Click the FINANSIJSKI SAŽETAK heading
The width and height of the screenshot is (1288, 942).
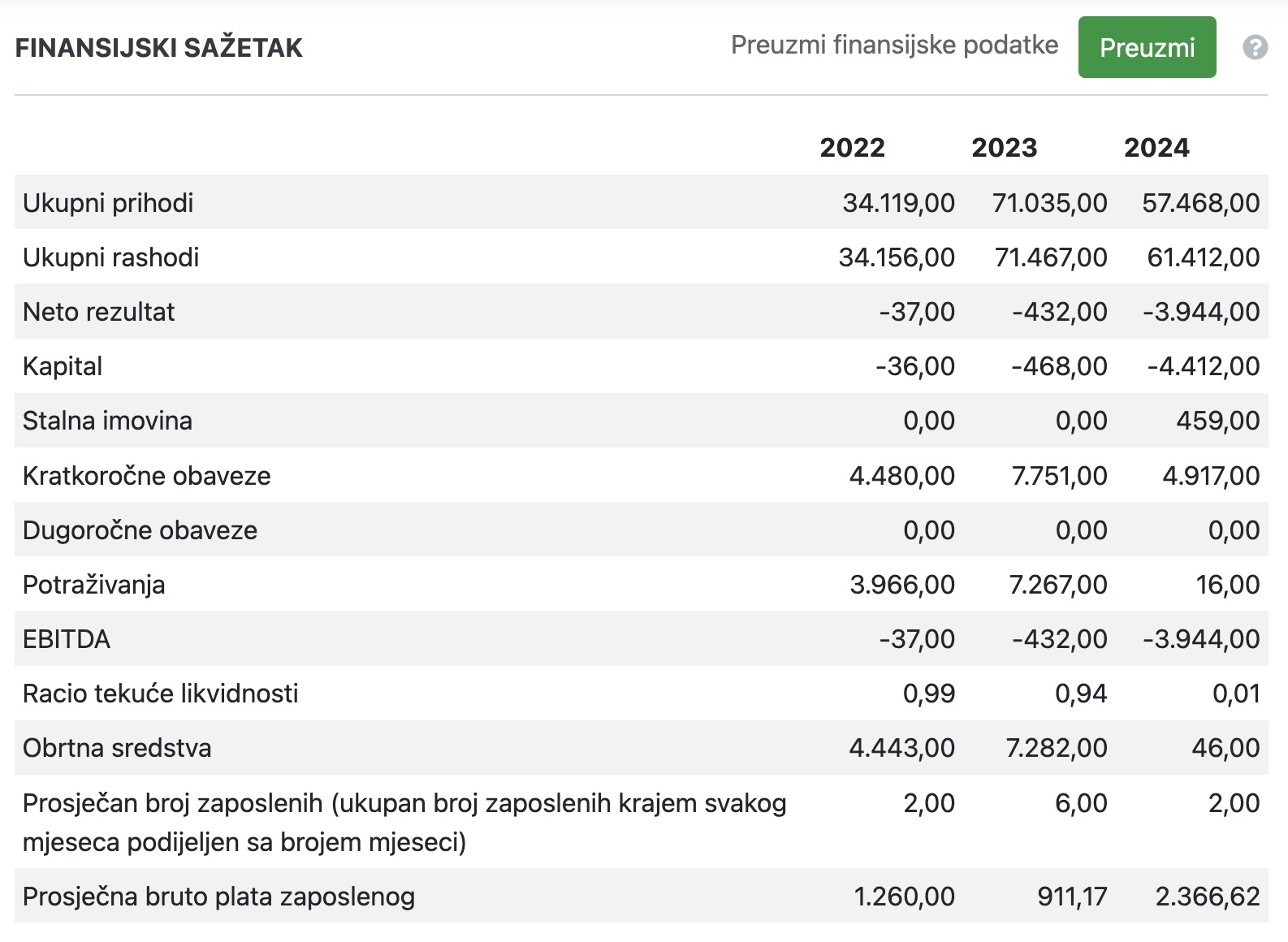coord(159,48)
